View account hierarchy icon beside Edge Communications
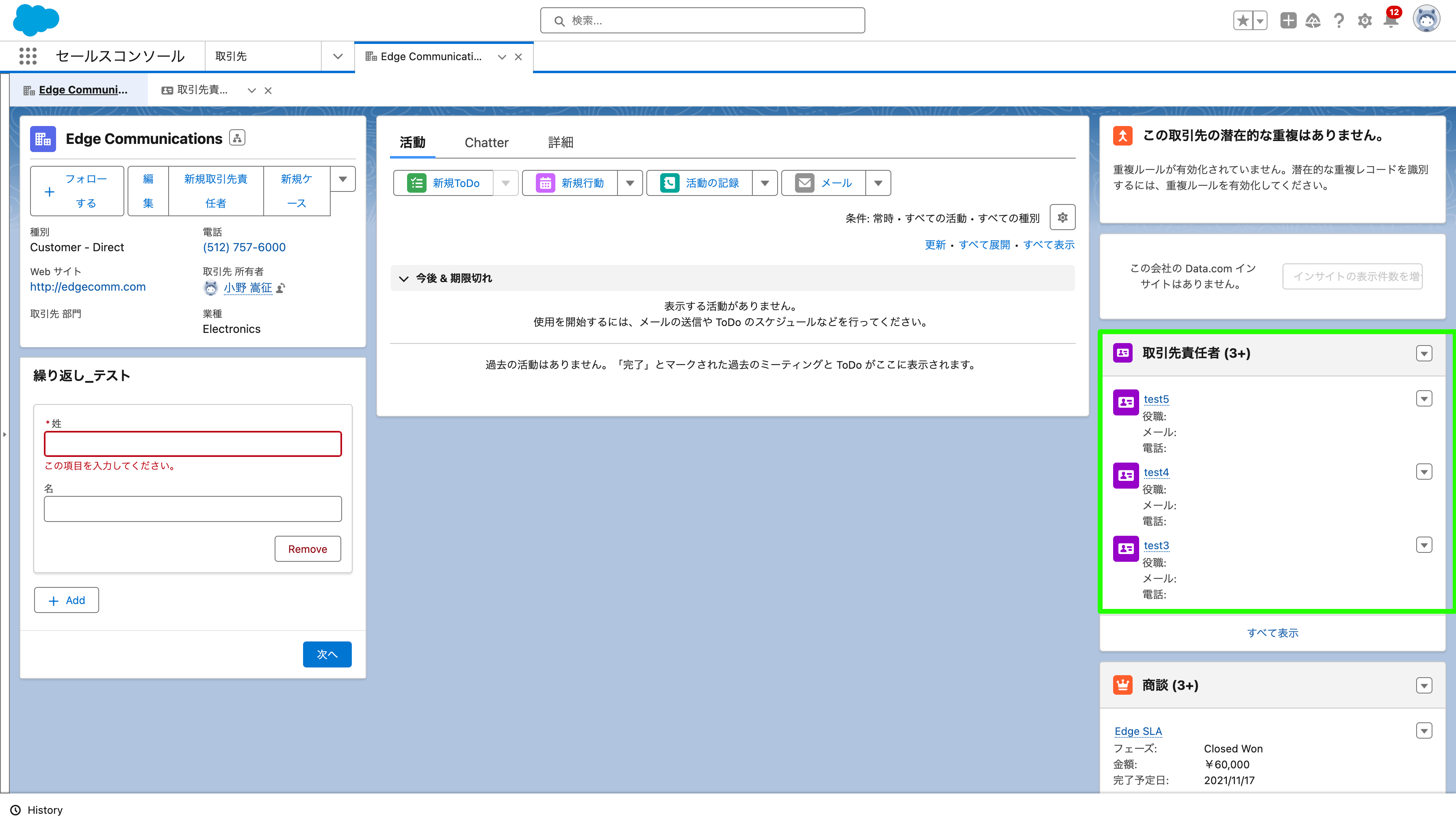 (237, 137)
